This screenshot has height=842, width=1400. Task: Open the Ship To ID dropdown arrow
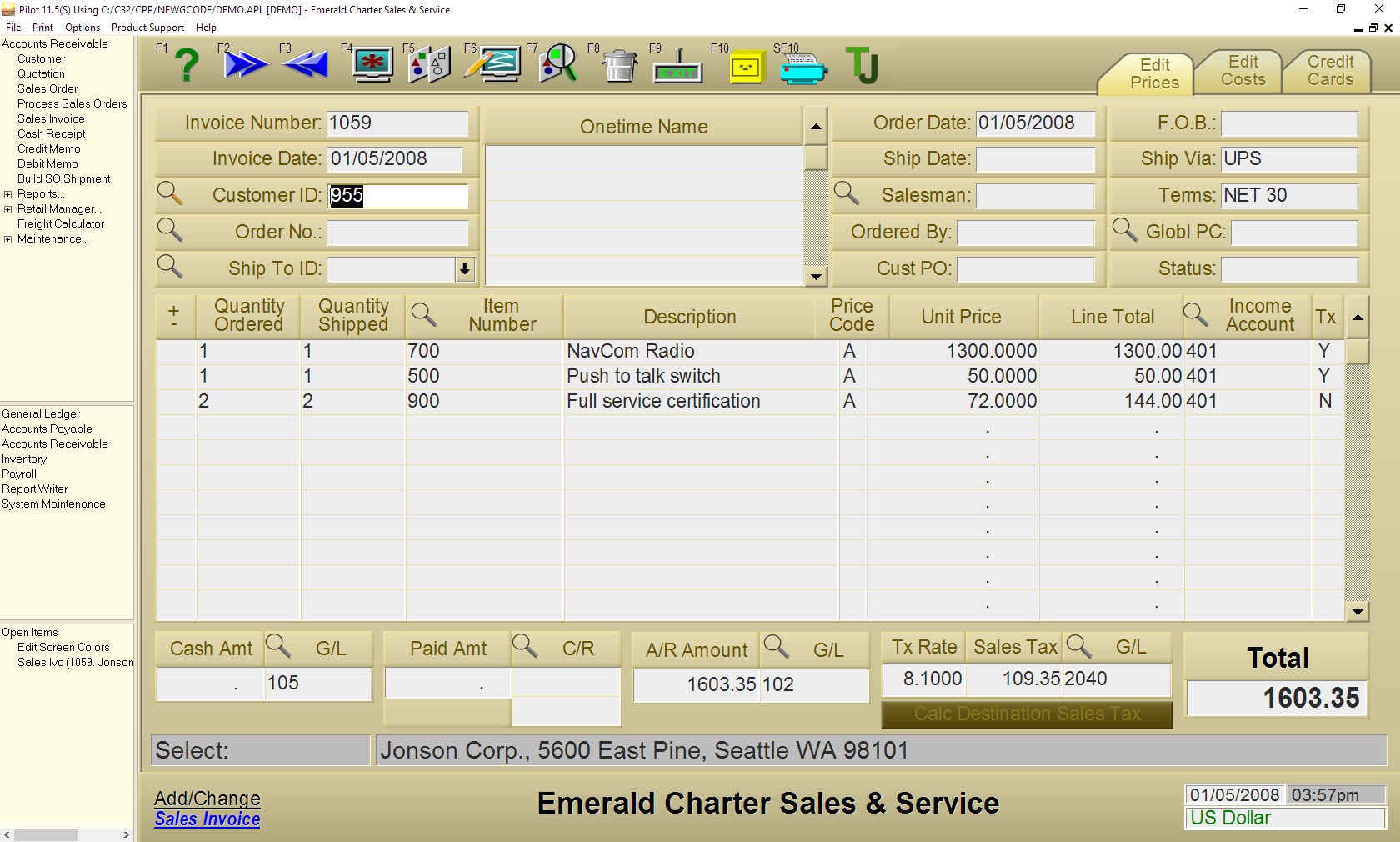click(465, 268)
